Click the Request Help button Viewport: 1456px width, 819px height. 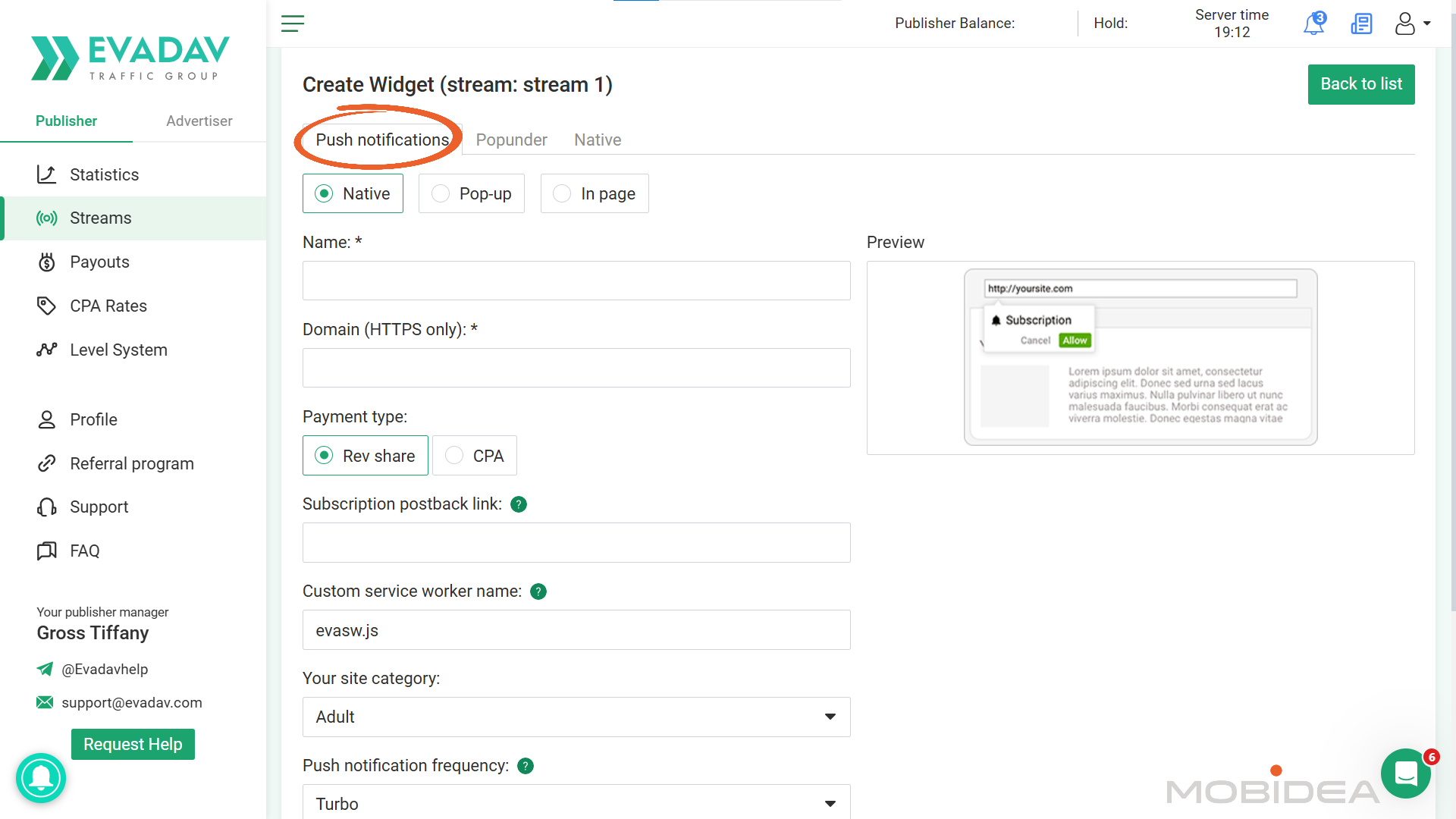click(133, 744)
